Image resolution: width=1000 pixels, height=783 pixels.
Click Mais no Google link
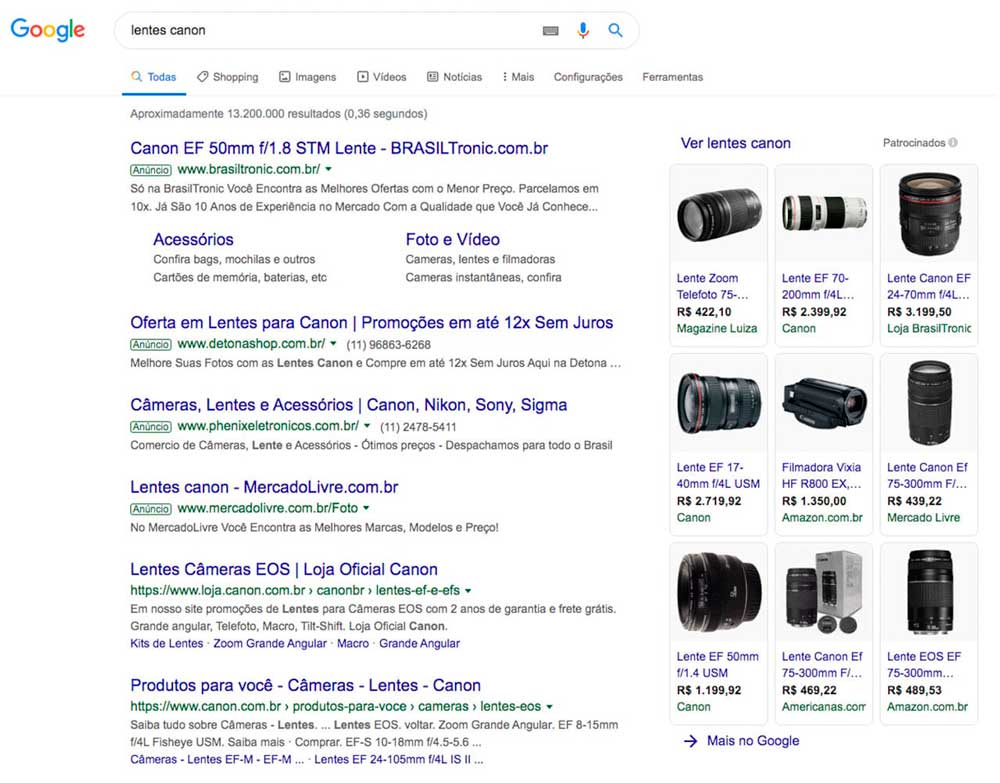pos(753,741)
